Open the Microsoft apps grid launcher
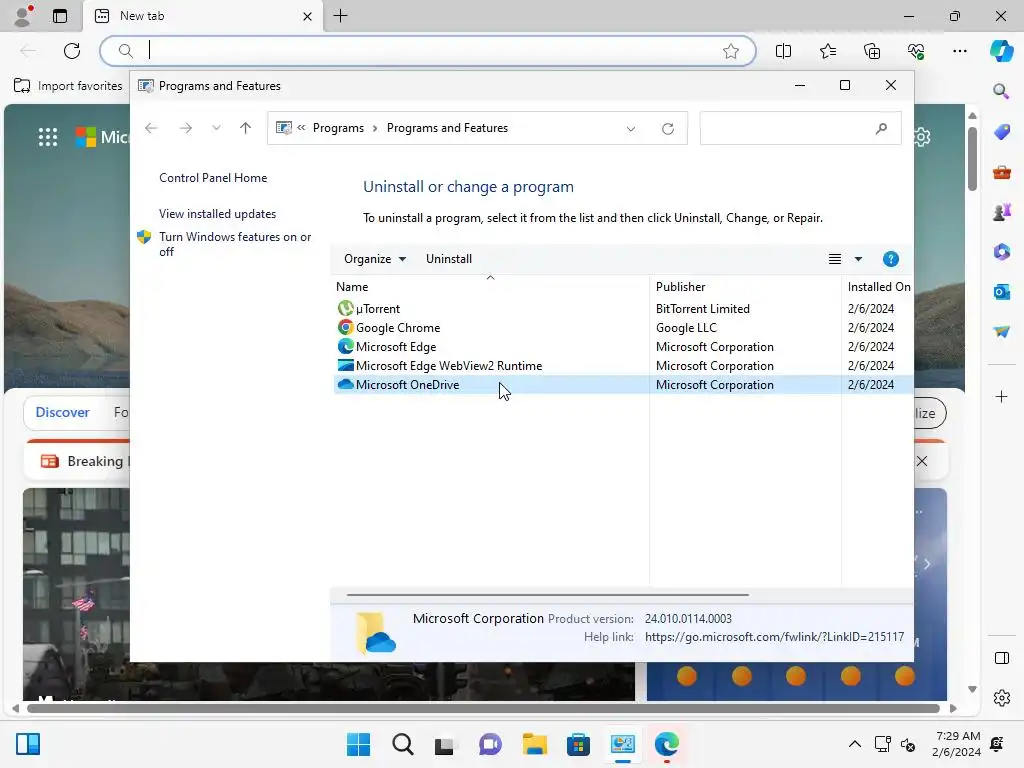The image size is (1024, 768). click(x=48, y=136)
